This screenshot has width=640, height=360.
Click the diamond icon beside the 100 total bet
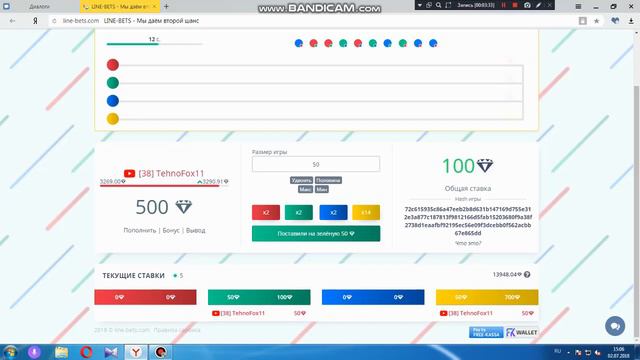485,165
